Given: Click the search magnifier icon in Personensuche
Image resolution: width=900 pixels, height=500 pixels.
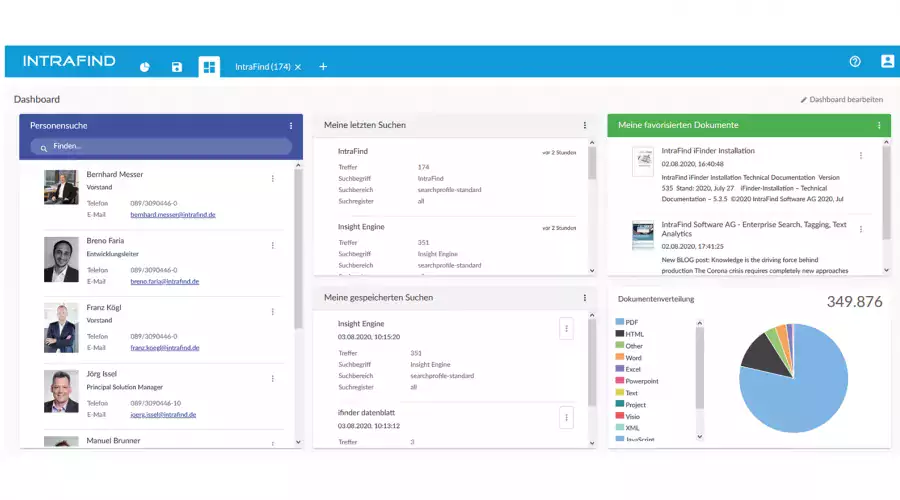Looking at the screenshot, I should (44, 148).
